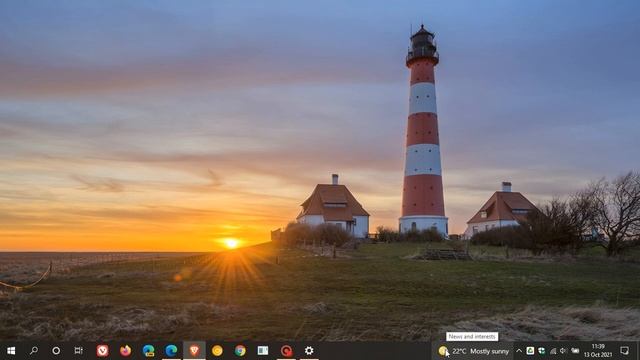
Task: Click the green-on-white tray icon
Action: 530,351
